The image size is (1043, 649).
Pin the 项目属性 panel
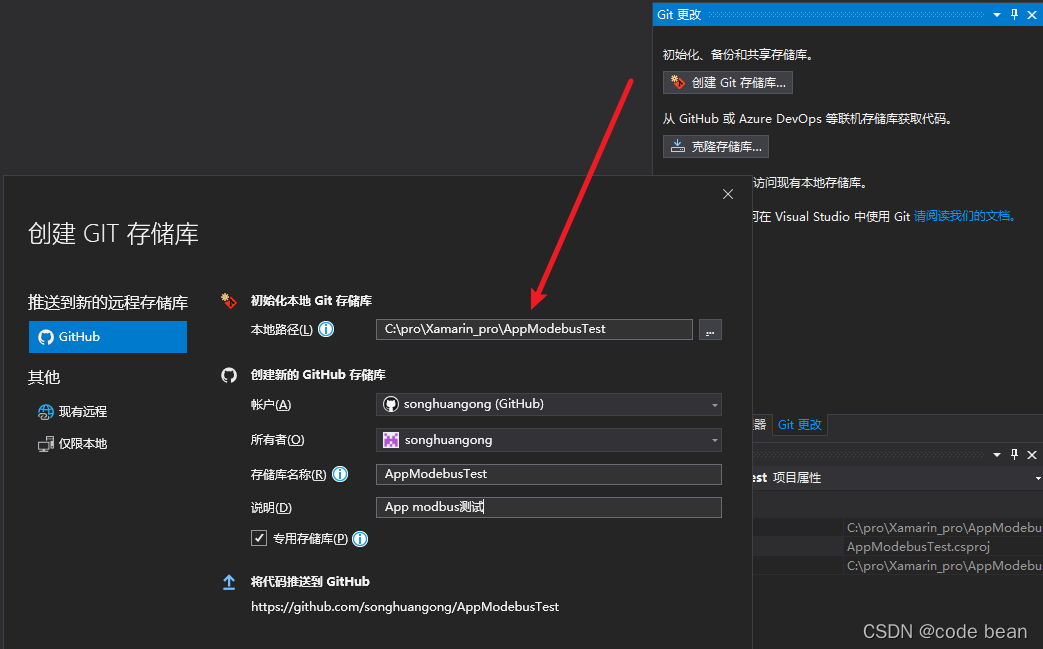[x=1014, y=454]
